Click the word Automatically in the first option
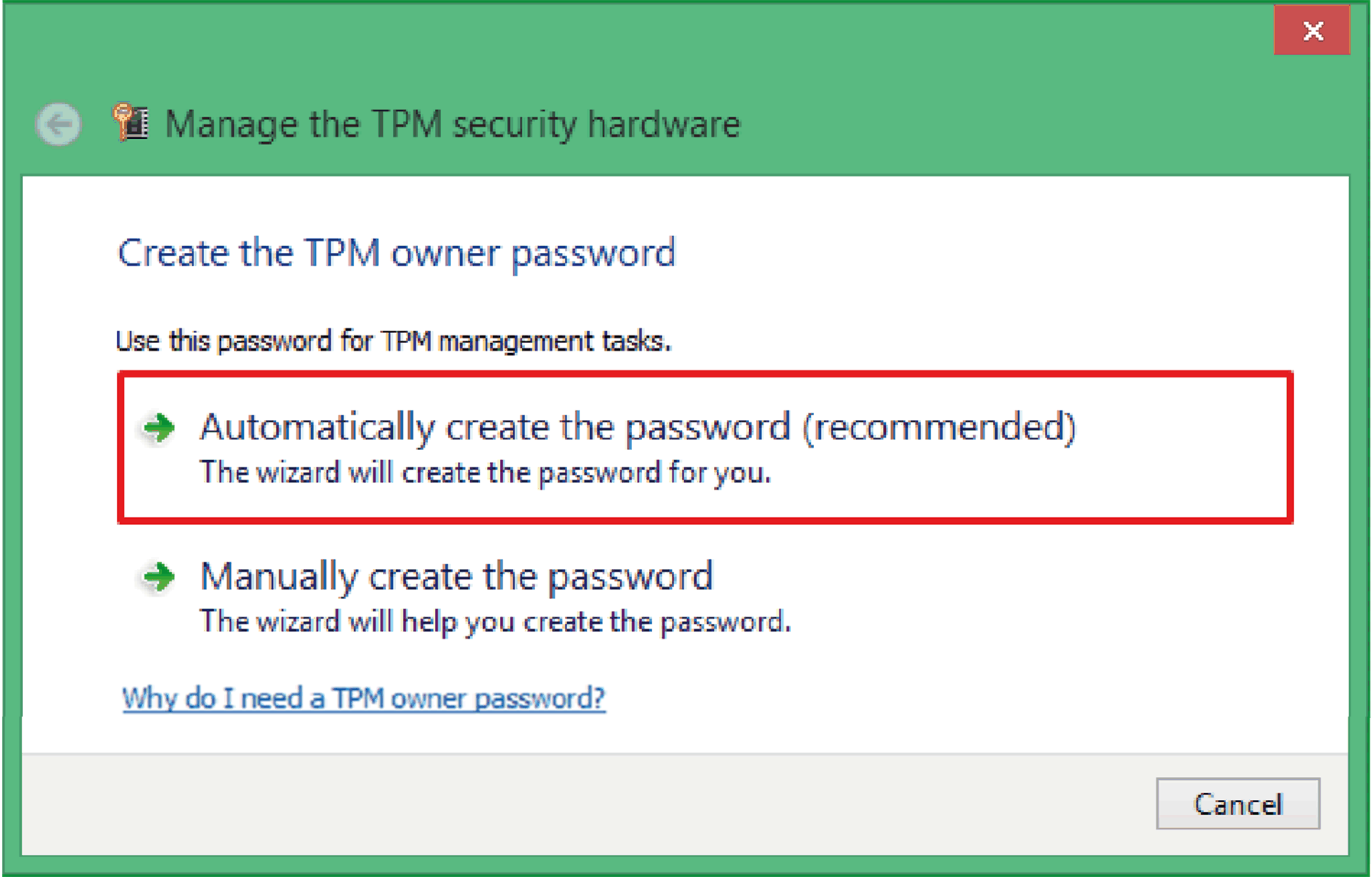 coord(316,426)
